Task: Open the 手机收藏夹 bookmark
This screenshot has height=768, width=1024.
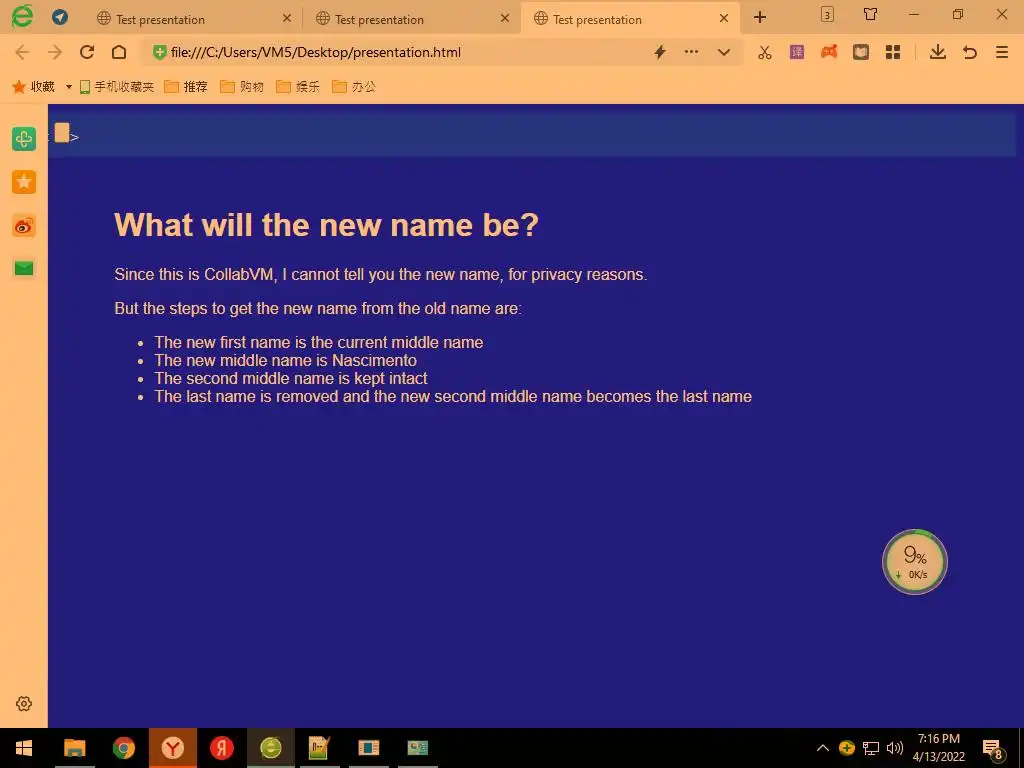Action: (117, 87)
